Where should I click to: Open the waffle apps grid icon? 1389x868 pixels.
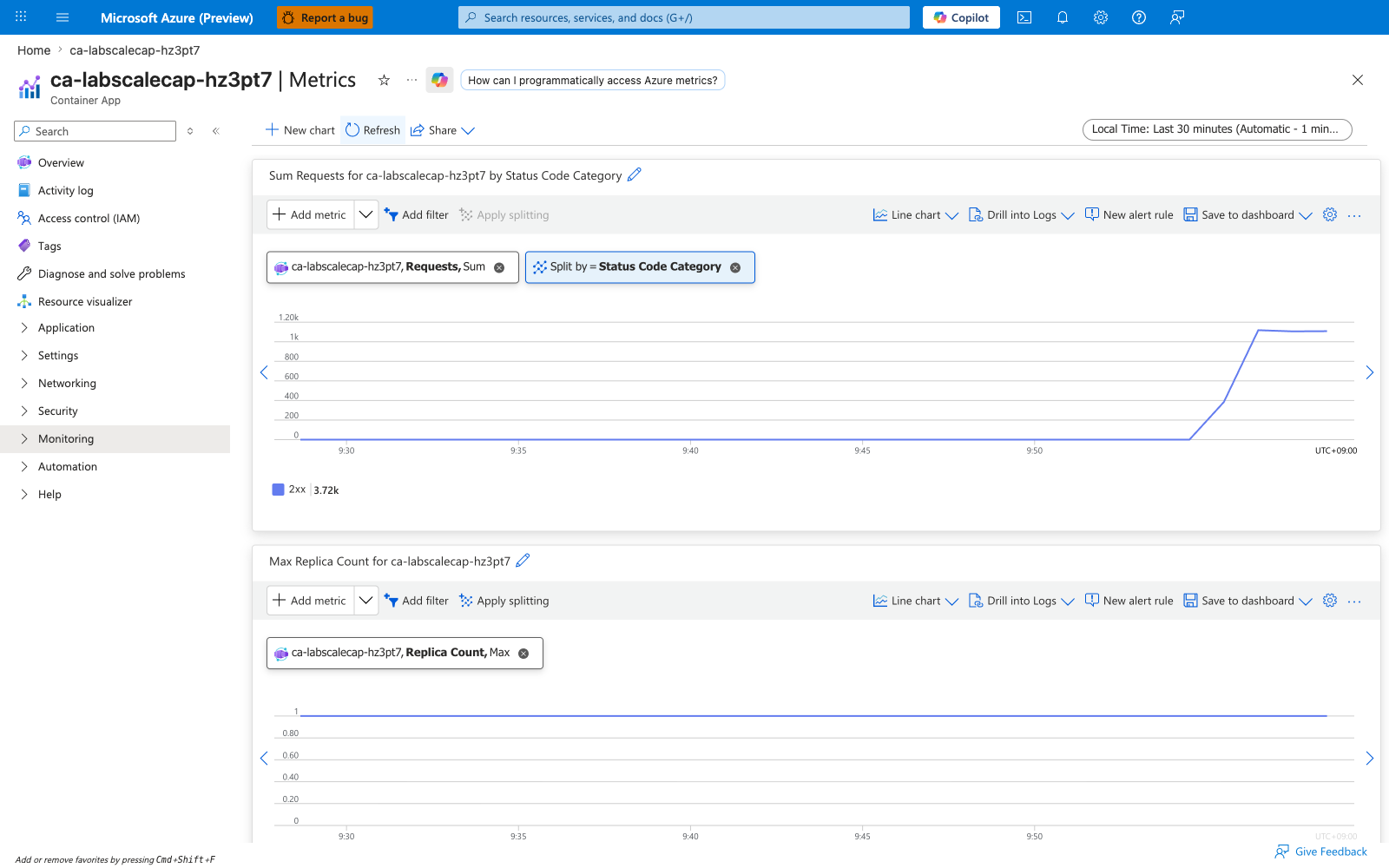[21, 17]
